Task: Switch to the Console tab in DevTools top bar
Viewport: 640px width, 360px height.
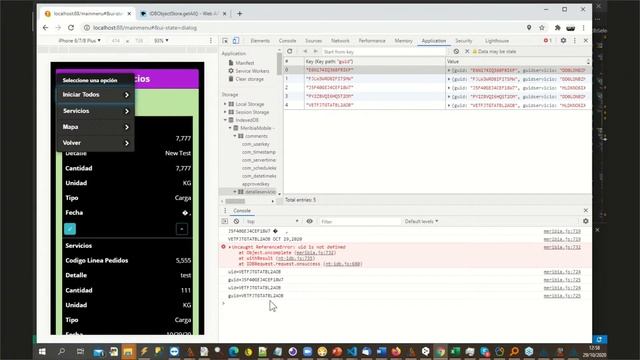Action: [287, 41]
